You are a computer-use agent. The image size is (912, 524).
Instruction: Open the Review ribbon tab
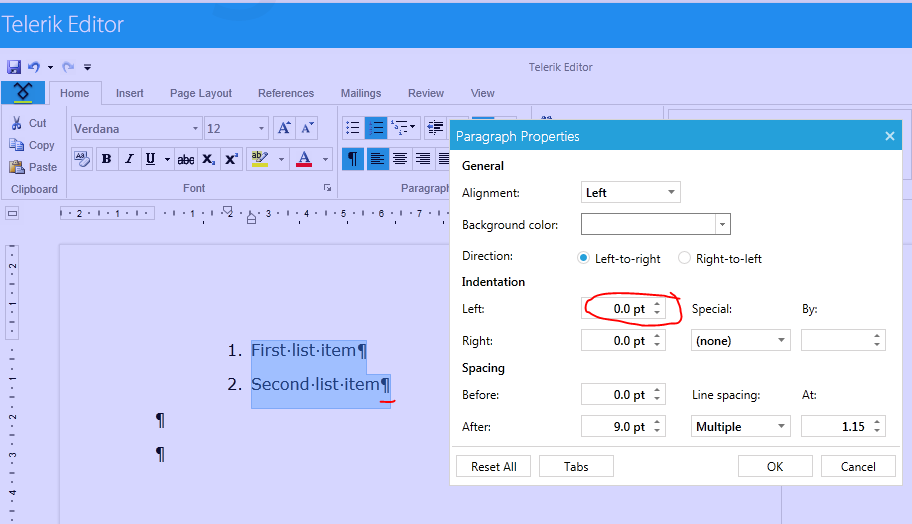pyautogui.click(x=426, y=93)
